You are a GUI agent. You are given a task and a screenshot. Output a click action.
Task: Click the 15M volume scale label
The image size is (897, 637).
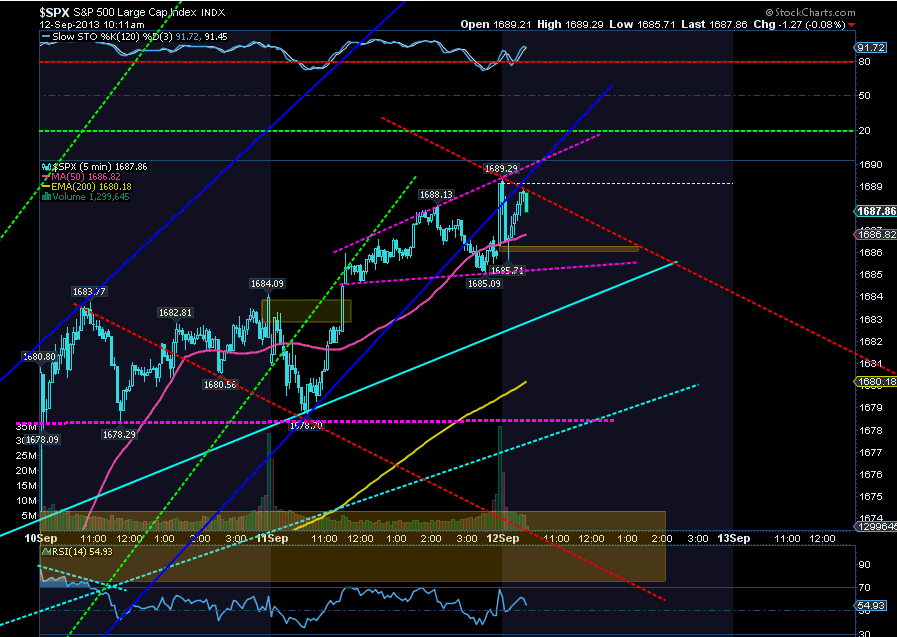coord(26,485)
